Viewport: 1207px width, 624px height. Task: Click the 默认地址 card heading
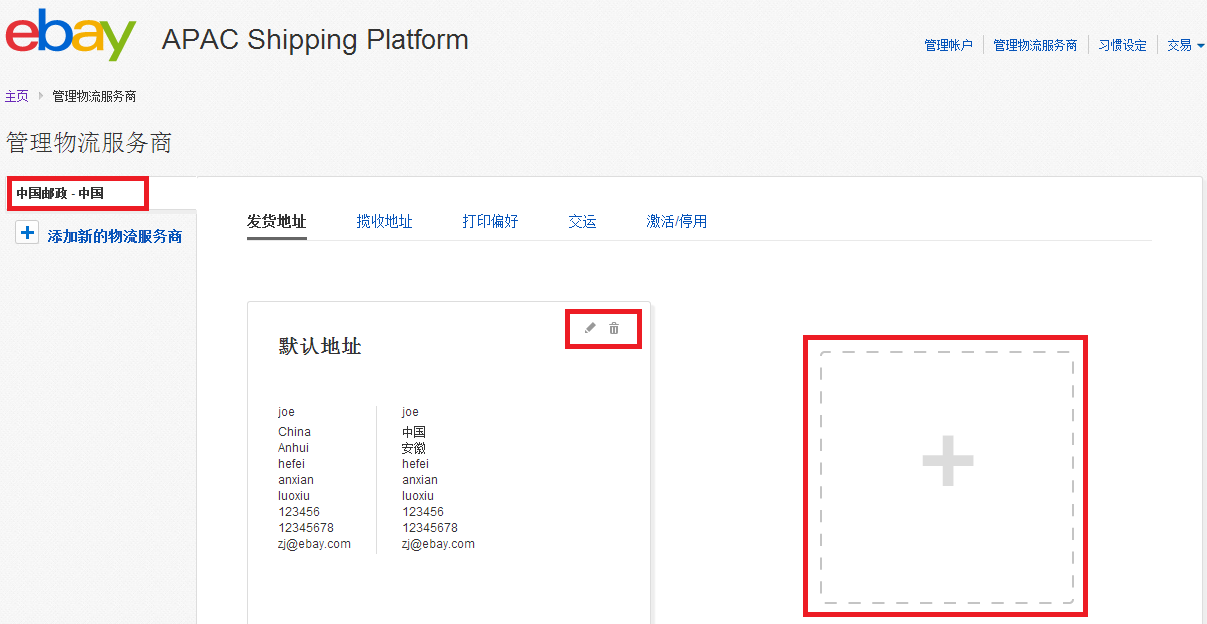tap(320, 347)
